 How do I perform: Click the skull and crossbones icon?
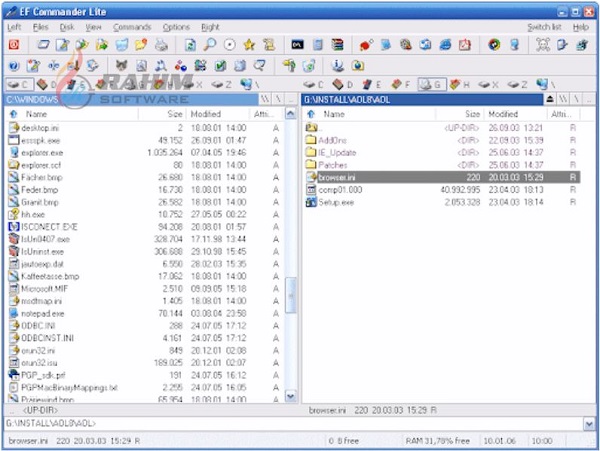[543, 45]
